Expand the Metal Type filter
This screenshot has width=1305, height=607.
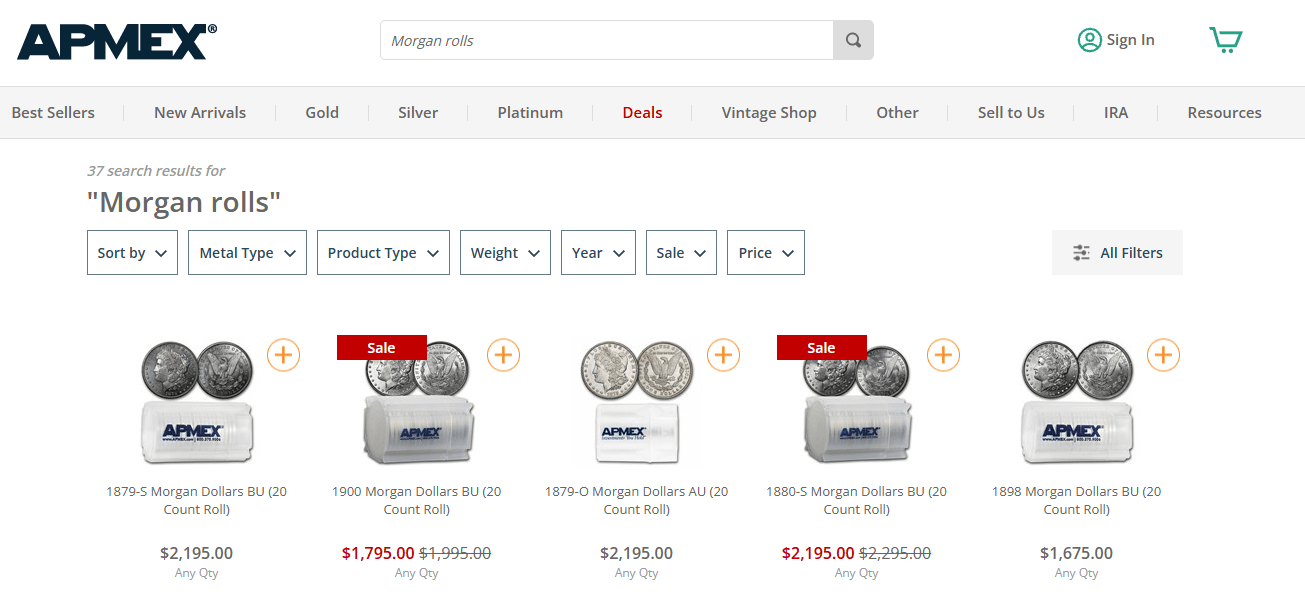pos(247,253)
